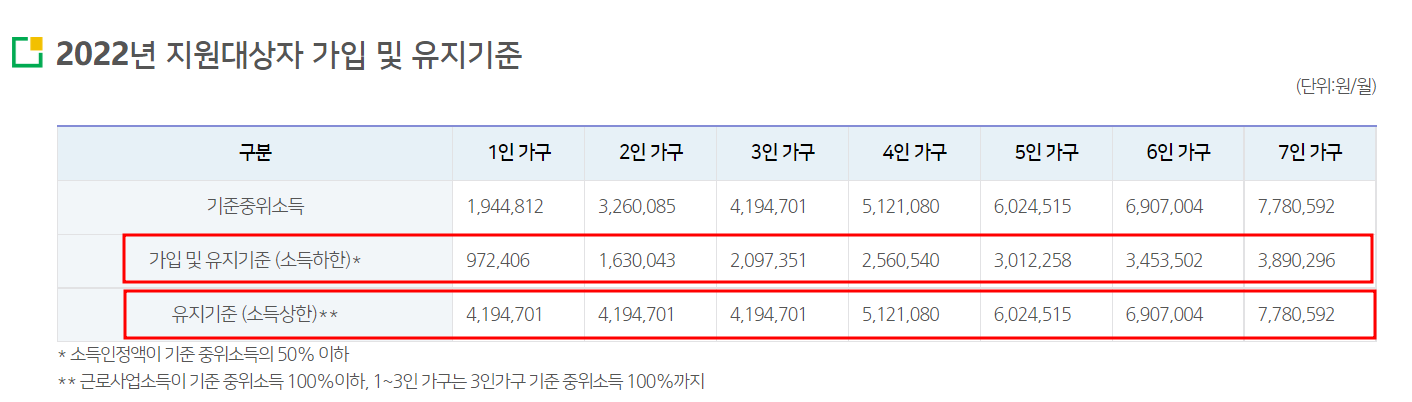Click 6,024,515 in the 소득상한 row
Viewport: 1412px width, 402px height.
(x=1033, y=314)
